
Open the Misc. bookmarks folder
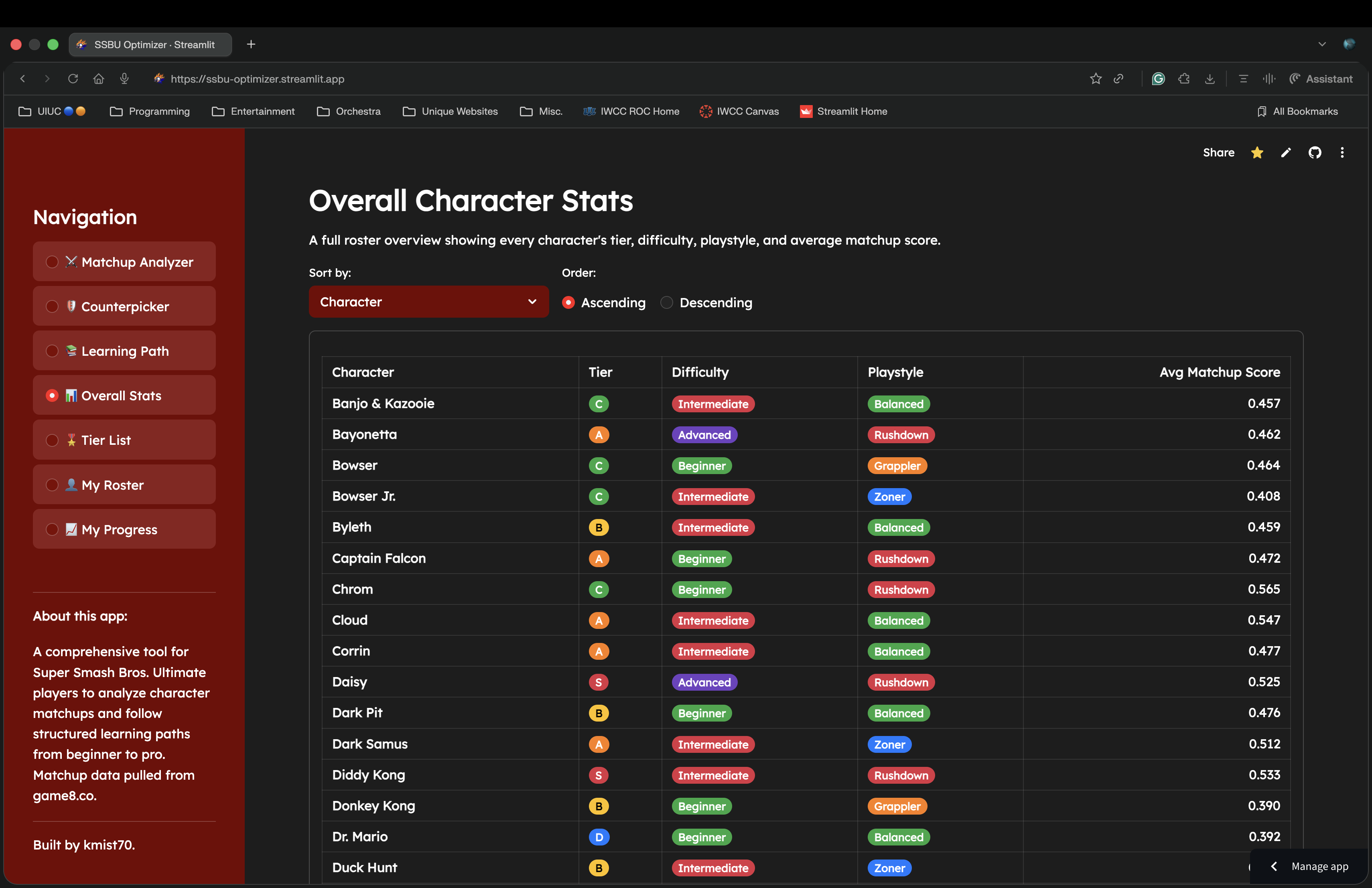[541, 111]
